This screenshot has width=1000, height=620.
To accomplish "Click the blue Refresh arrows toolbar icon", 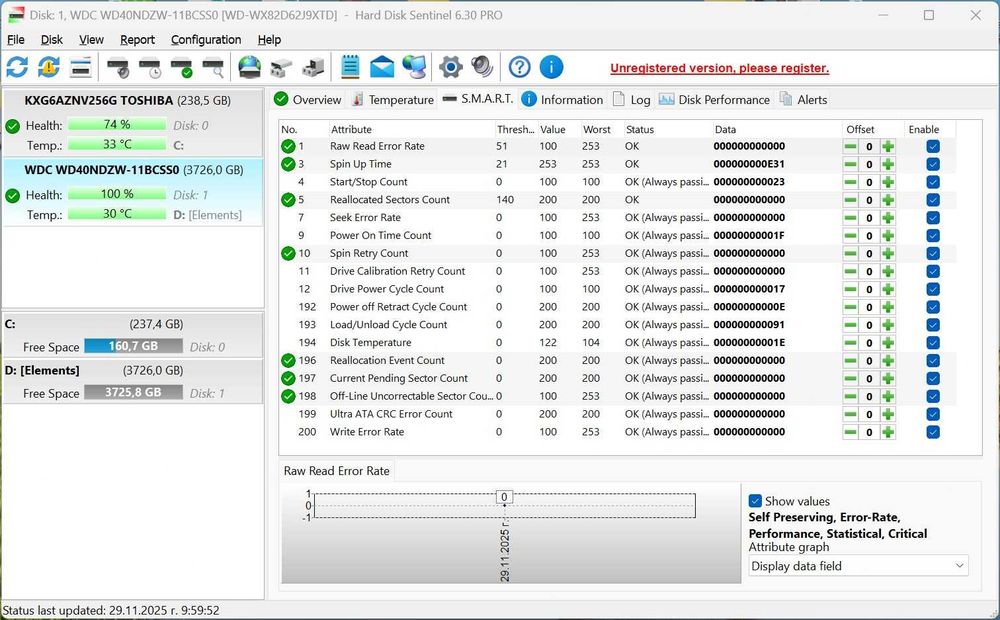I will [x=17, y=67].
